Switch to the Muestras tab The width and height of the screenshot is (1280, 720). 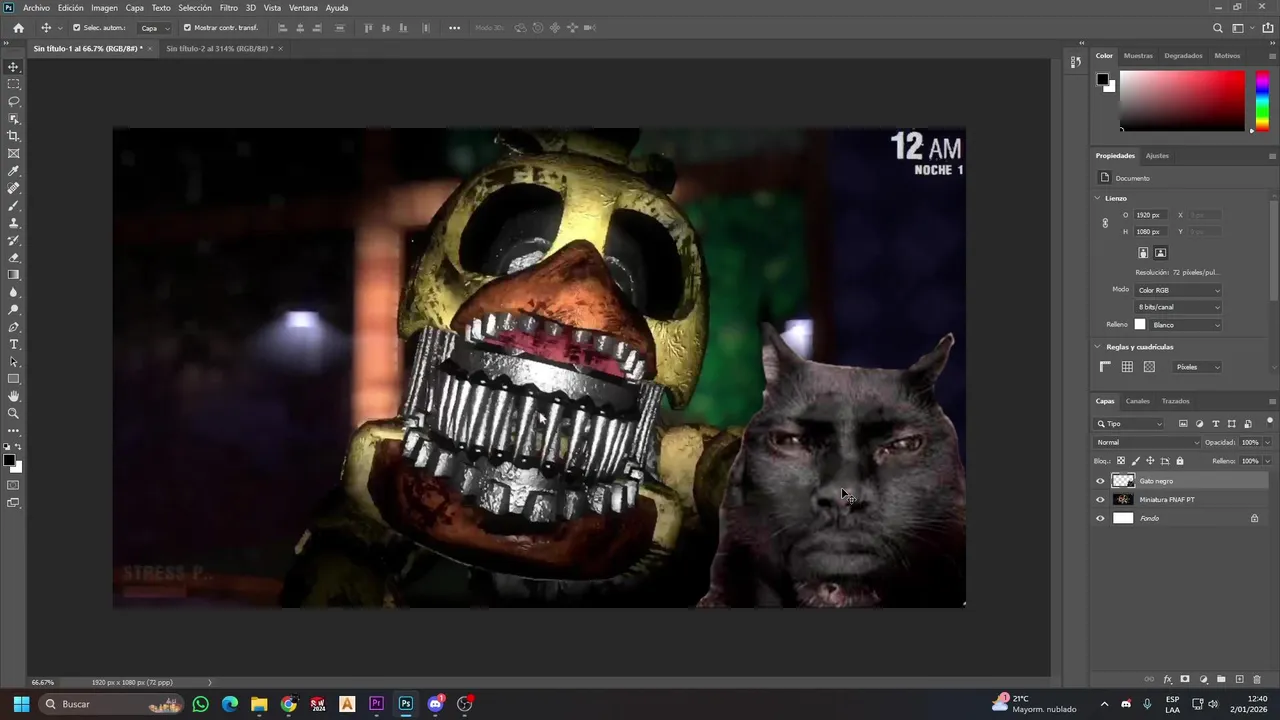[1138, 56]
